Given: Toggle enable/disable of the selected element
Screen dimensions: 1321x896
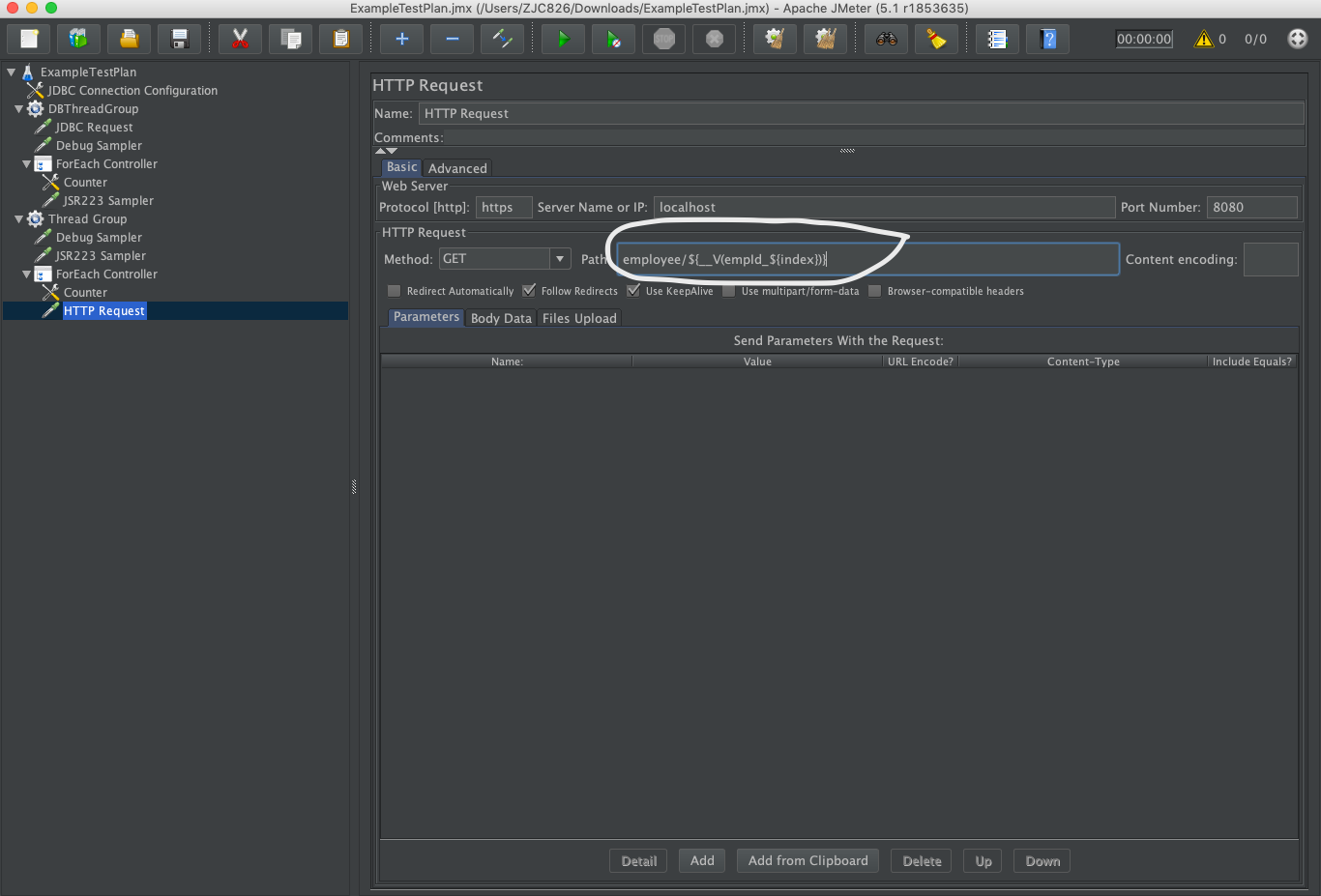Looking at the screenshot, I should click(x=502, y=39).
